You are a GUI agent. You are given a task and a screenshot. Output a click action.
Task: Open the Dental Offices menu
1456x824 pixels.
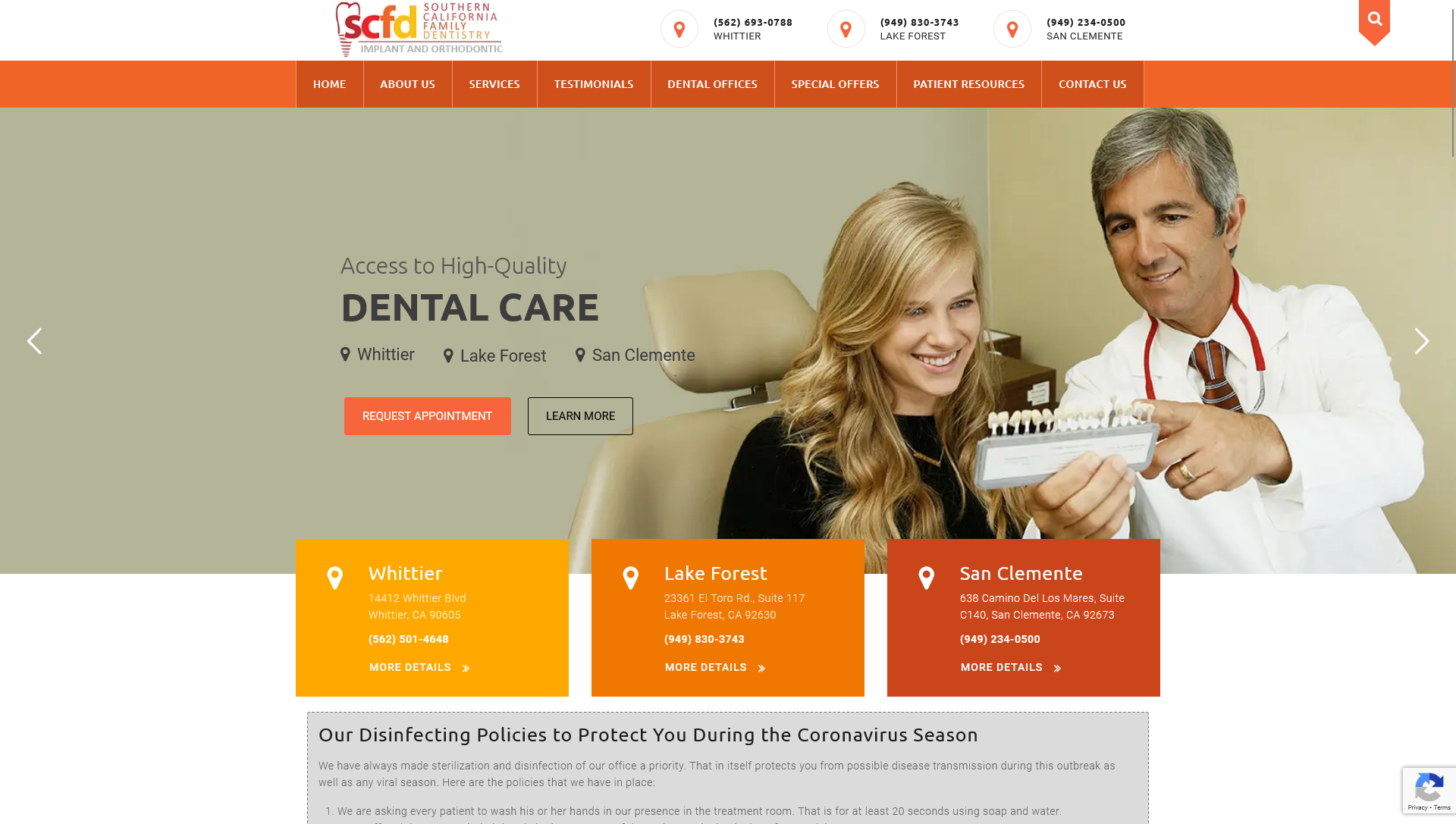click(x=712, y=84)
